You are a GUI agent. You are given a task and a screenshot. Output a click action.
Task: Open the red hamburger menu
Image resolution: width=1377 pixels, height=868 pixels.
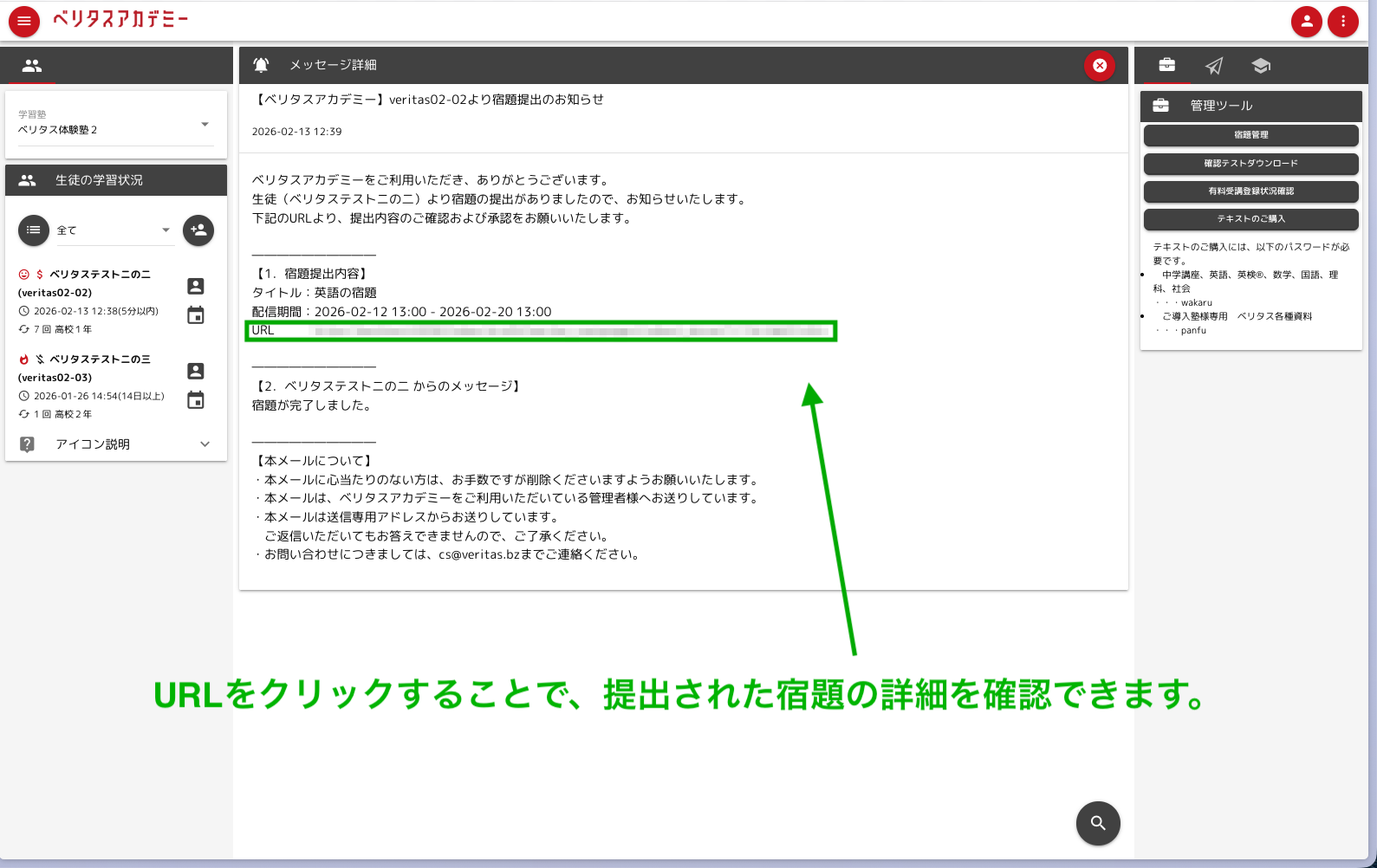coord(24,21)
